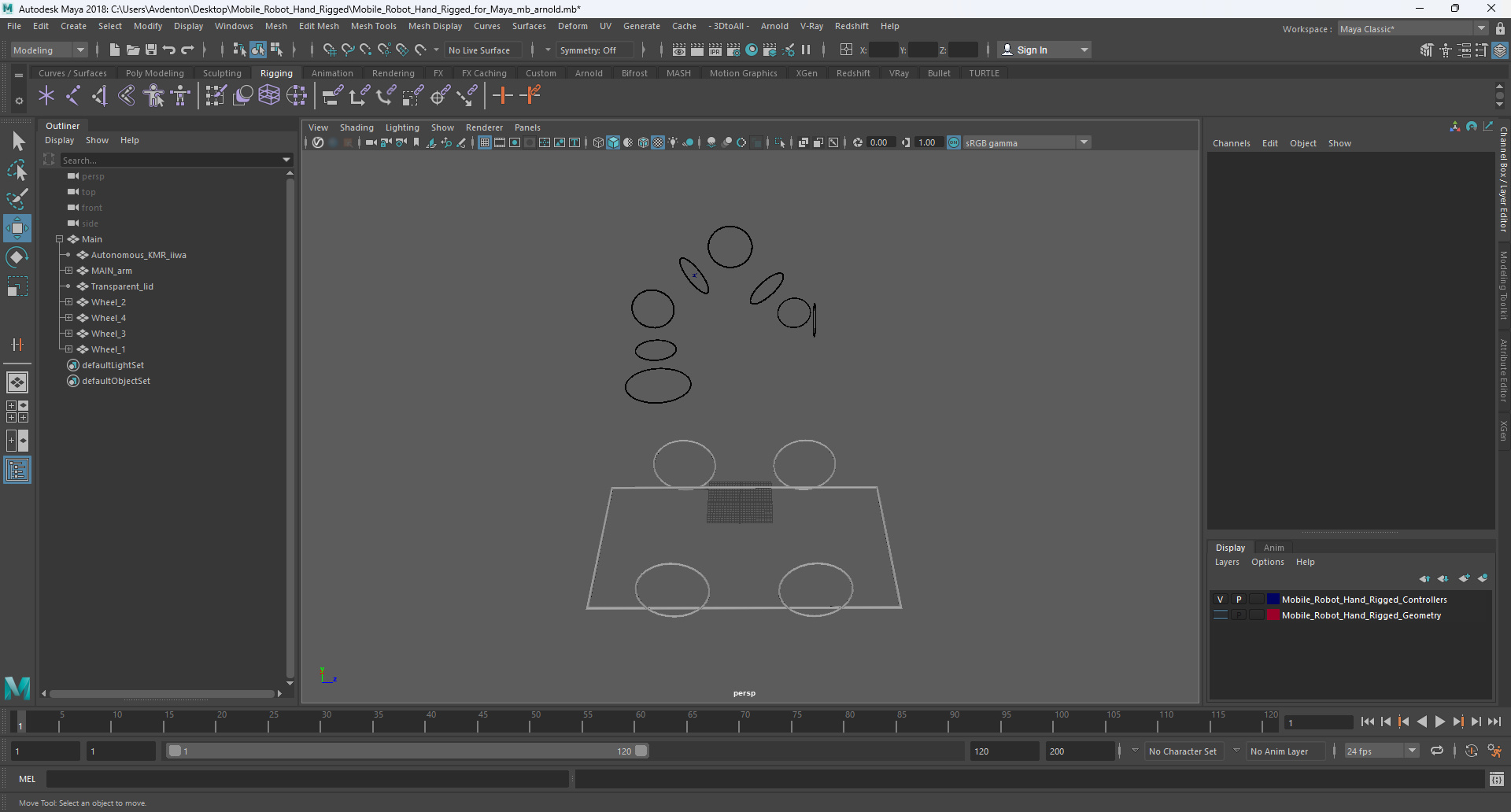Click the Create Locator shelf icon

tap(46, 96)
